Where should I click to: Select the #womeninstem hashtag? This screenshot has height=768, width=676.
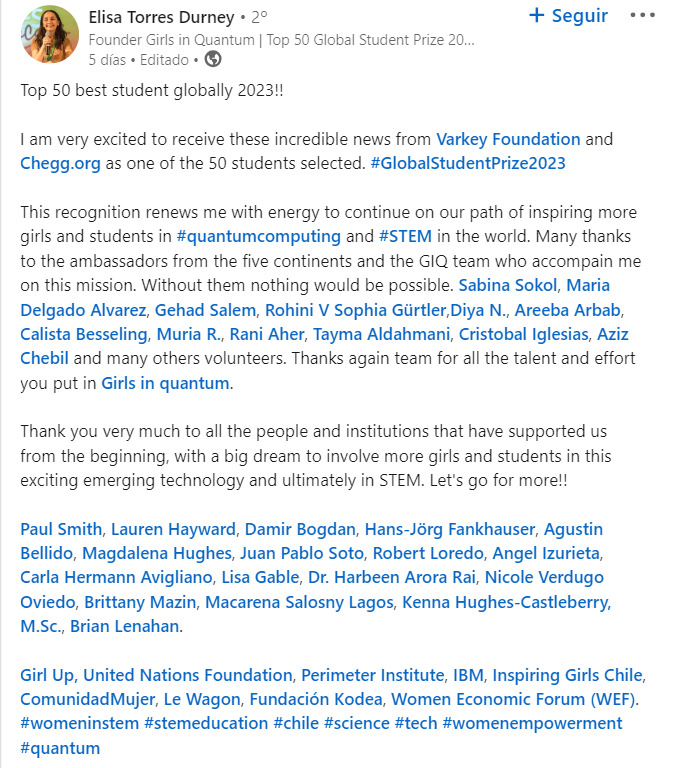click(x=79, y=723)
